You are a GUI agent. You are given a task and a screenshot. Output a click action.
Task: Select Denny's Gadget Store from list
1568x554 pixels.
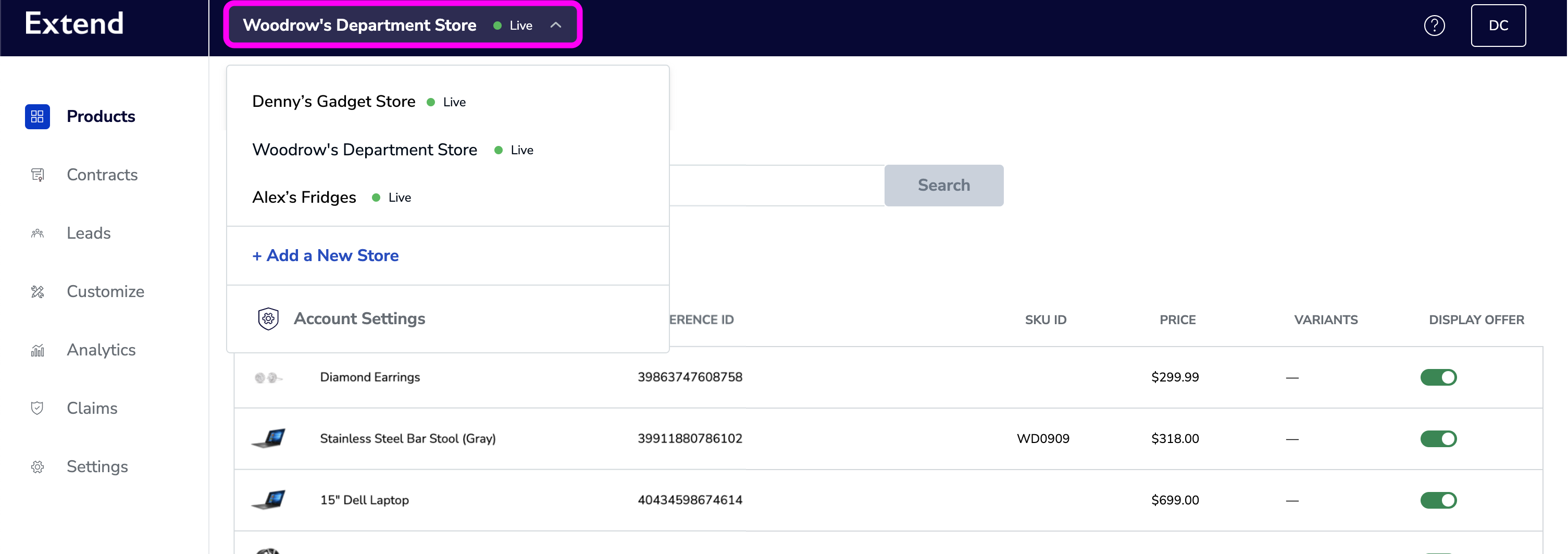[333, 102]
